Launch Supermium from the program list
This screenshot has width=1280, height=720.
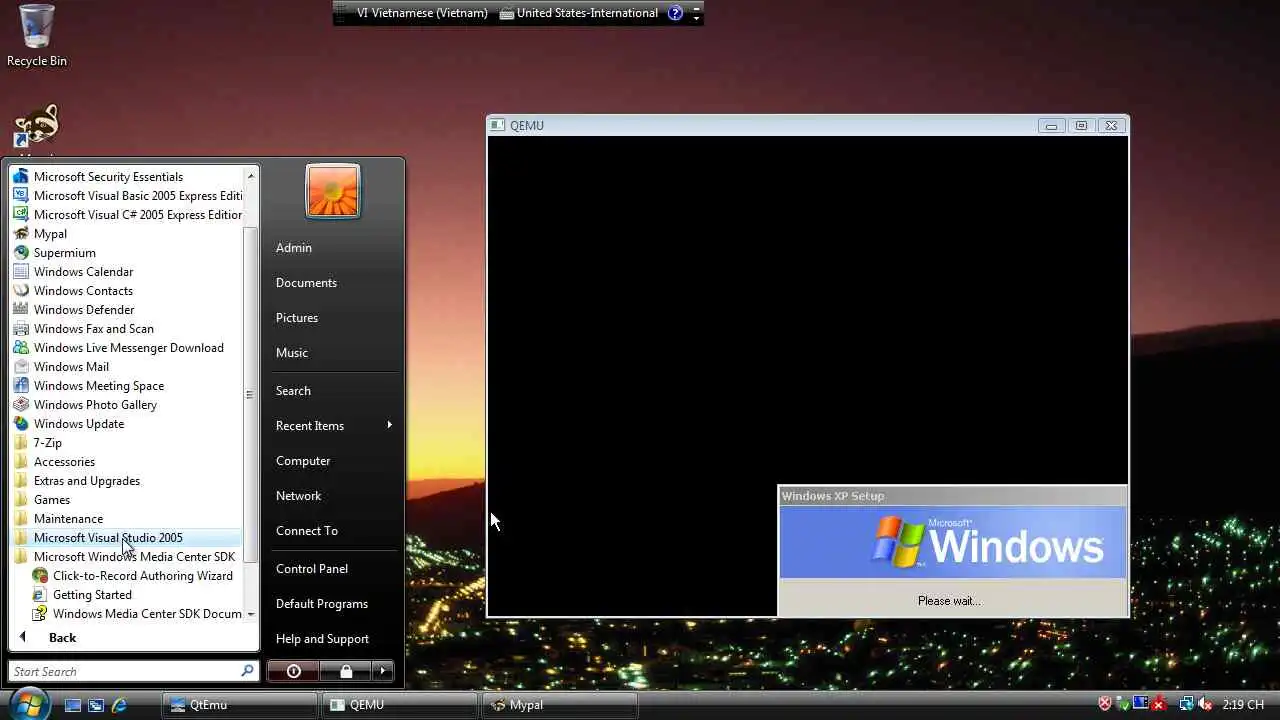[x=126, y=253]
